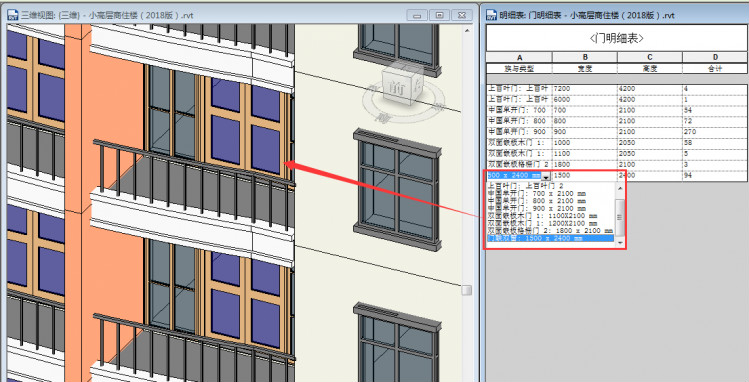749x382 pixels.
Task: Click the editable type field showing 2400 mm
Action: pos(514,176)
